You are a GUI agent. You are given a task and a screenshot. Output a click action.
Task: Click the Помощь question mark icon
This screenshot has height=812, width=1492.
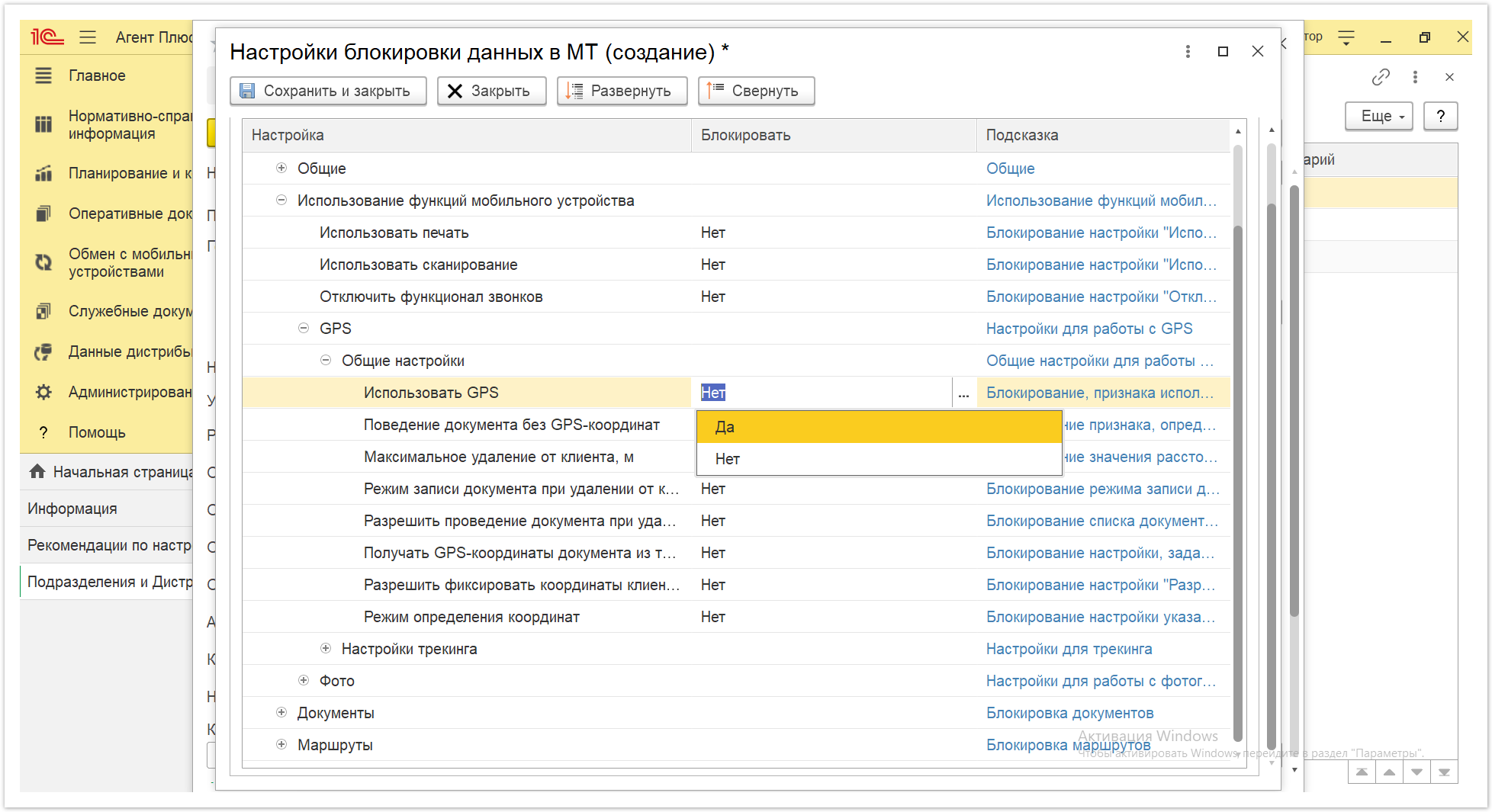click(x=43, y=432)
